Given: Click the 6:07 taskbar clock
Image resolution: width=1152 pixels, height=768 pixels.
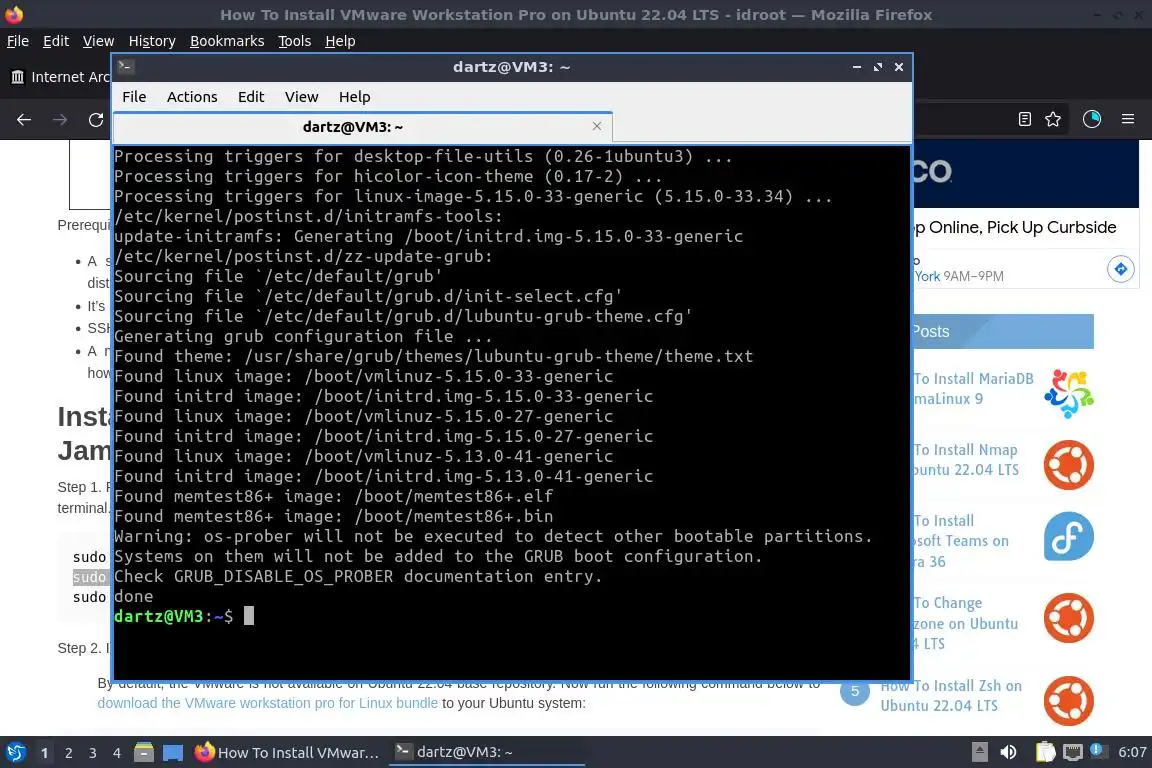Looking at the screenshot, I should coord(1132,752).
